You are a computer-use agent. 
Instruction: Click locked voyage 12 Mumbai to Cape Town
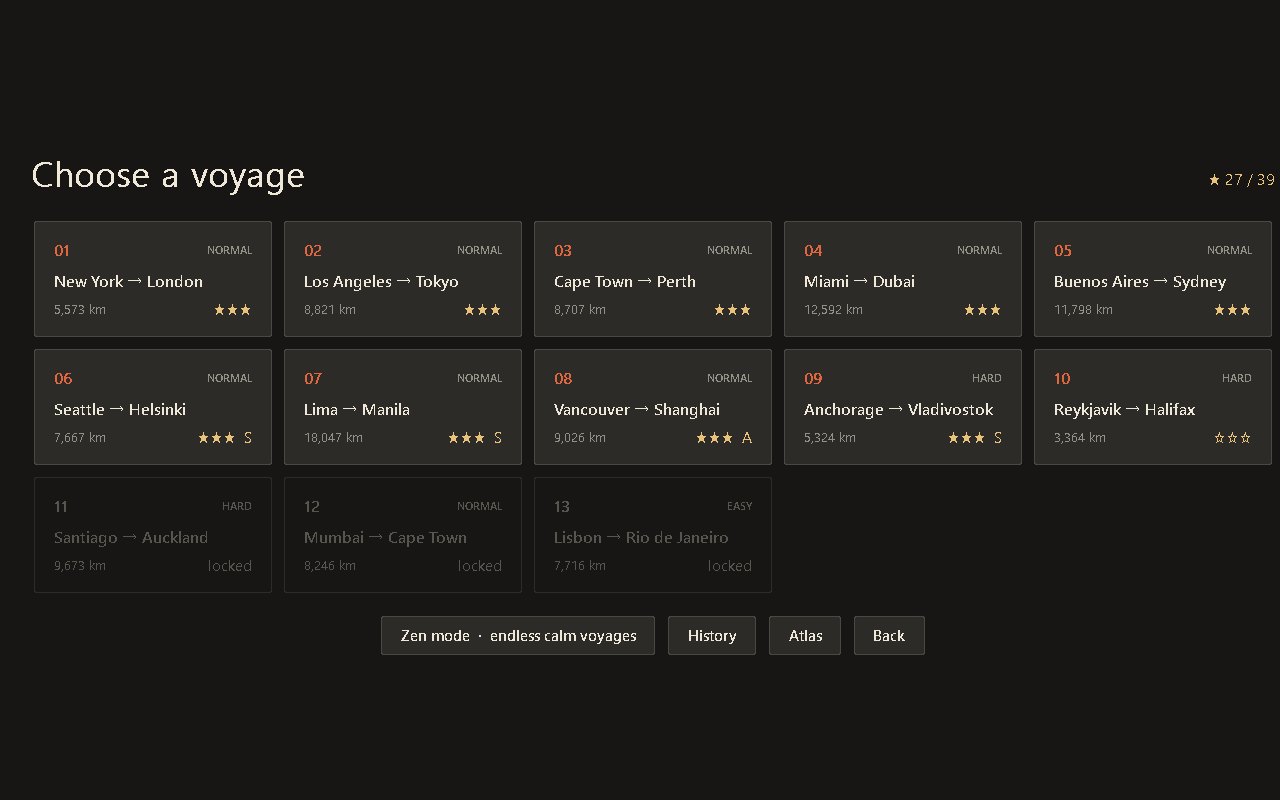pyautogui.click(x=403, y=535)
